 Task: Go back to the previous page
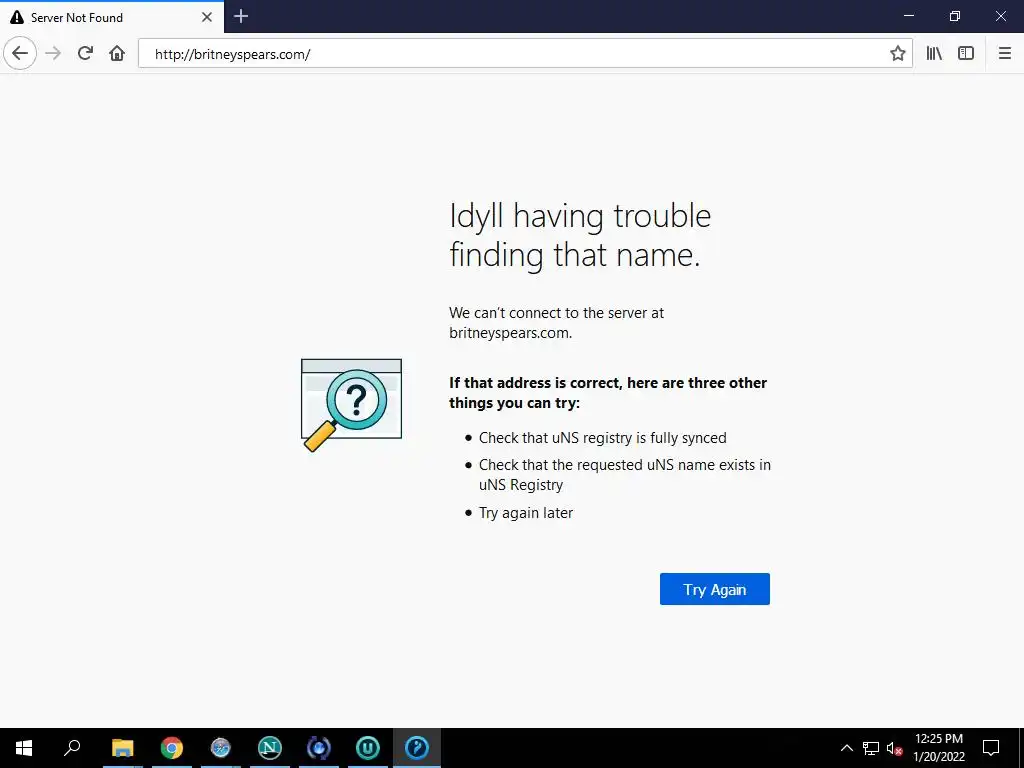point(20,54)
